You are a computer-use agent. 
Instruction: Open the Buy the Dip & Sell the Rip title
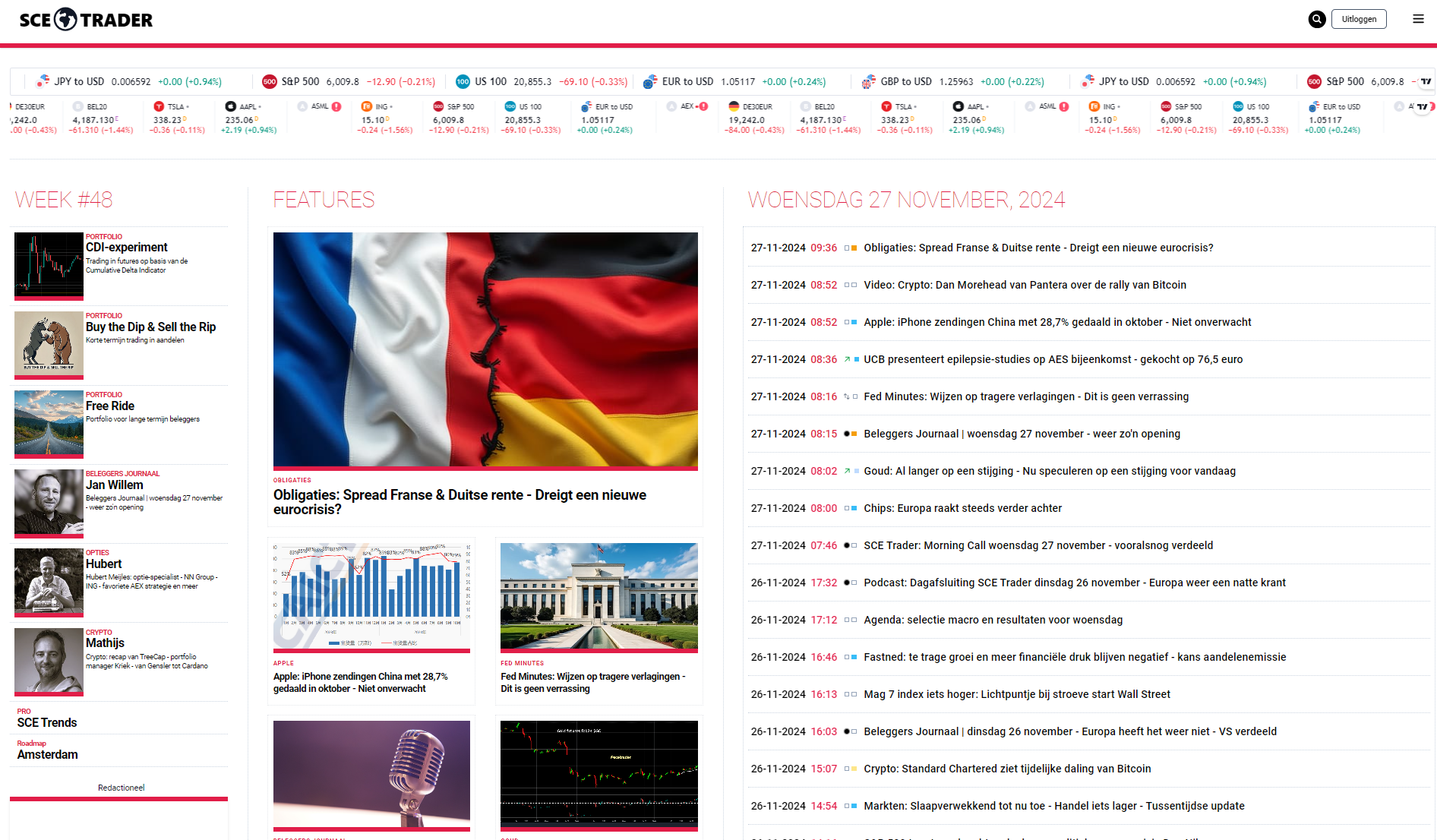click(x=150, y=327)
